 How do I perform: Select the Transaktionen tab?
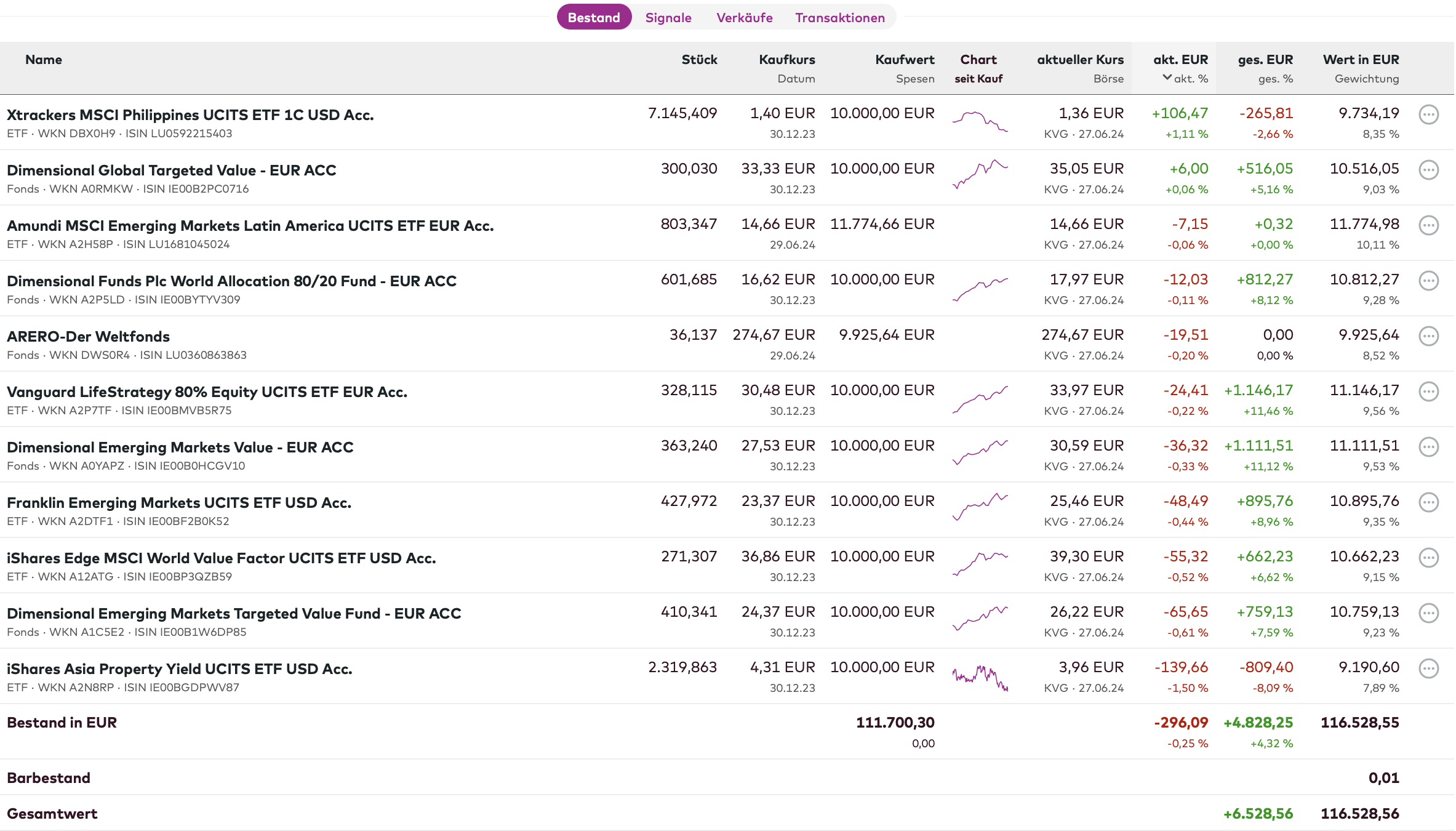[x=839, y=17]
